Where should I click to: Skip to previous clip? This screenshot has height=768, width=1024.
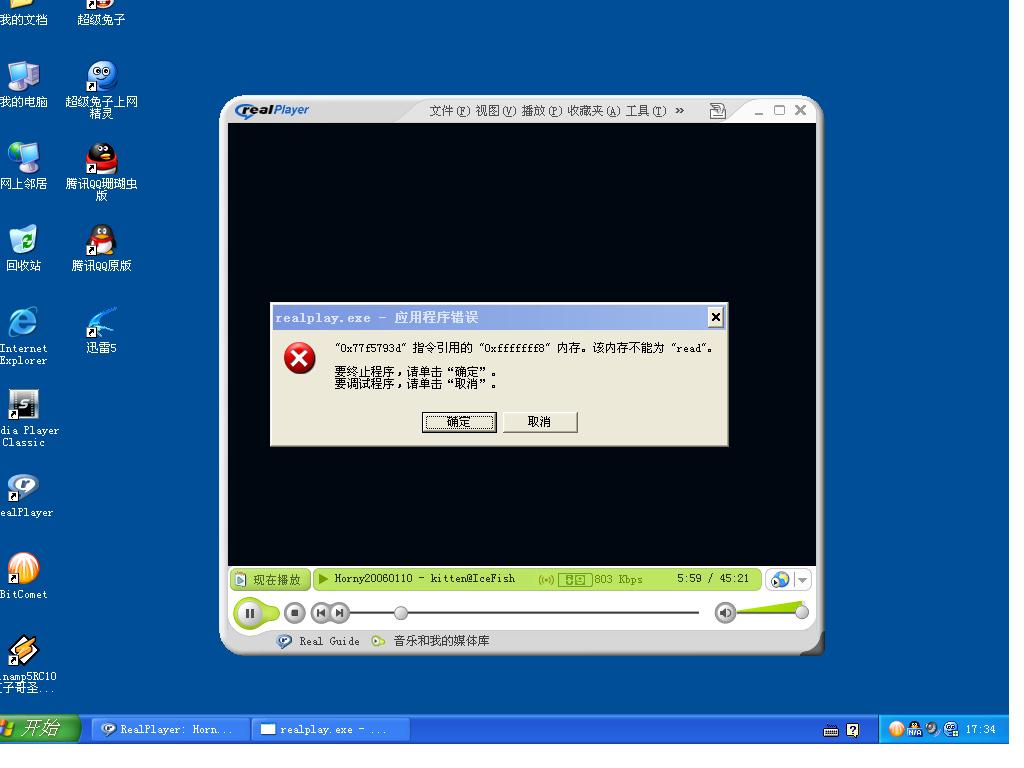click(320, 613)
